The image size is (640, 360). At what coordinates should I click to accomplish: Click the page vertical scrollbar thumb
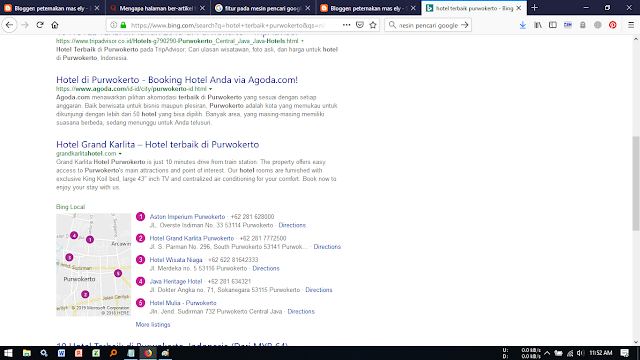(636, 183)
